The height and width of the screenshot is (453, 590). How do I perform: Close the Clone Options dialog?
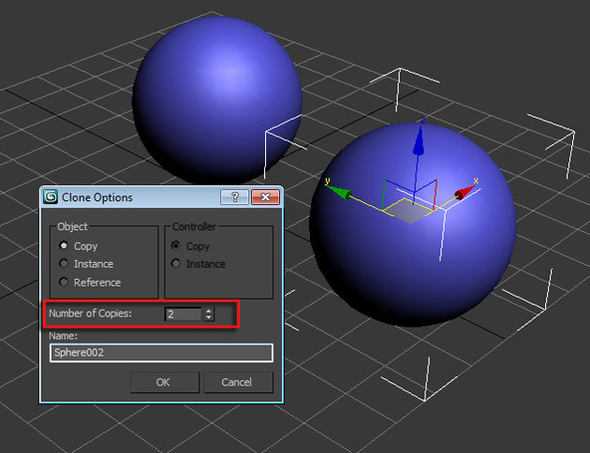pos(265,197)
